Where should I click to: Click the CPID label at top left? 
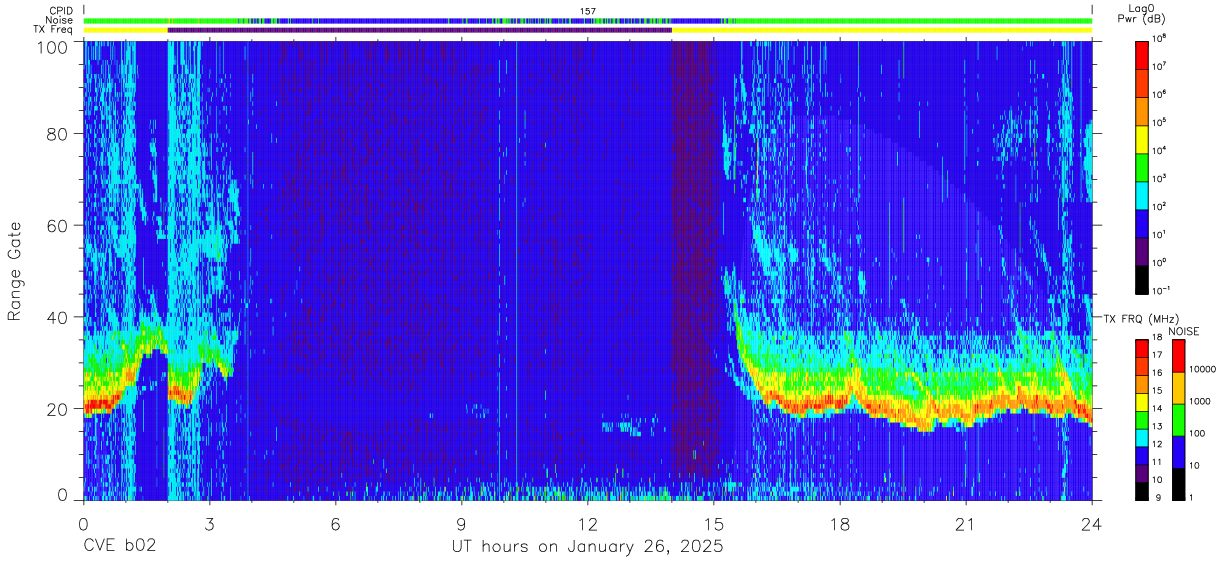click(x=61, y=11)
